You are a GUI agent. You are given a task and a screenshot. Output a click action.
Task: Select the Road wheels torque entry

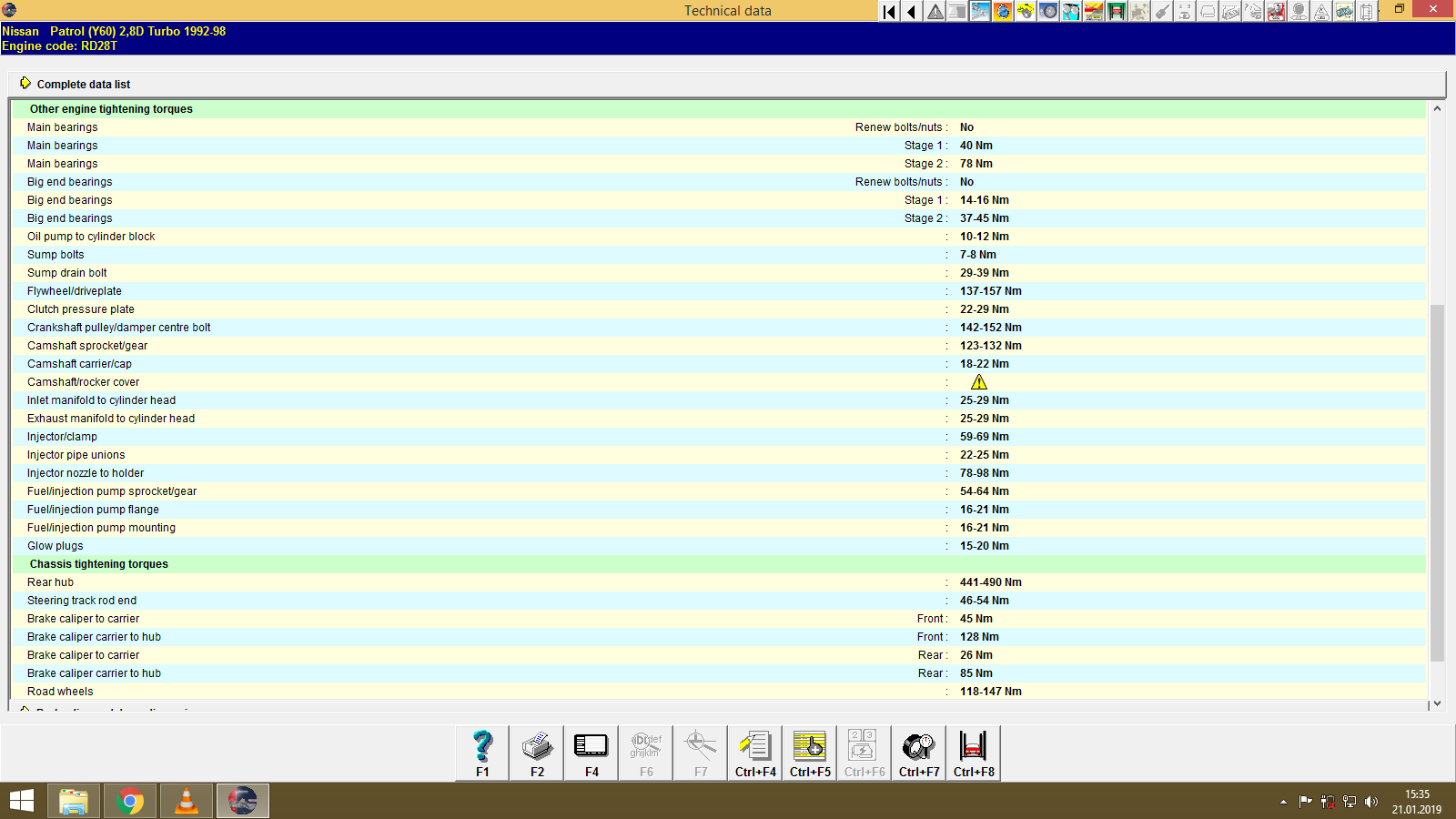pos(60,691)
